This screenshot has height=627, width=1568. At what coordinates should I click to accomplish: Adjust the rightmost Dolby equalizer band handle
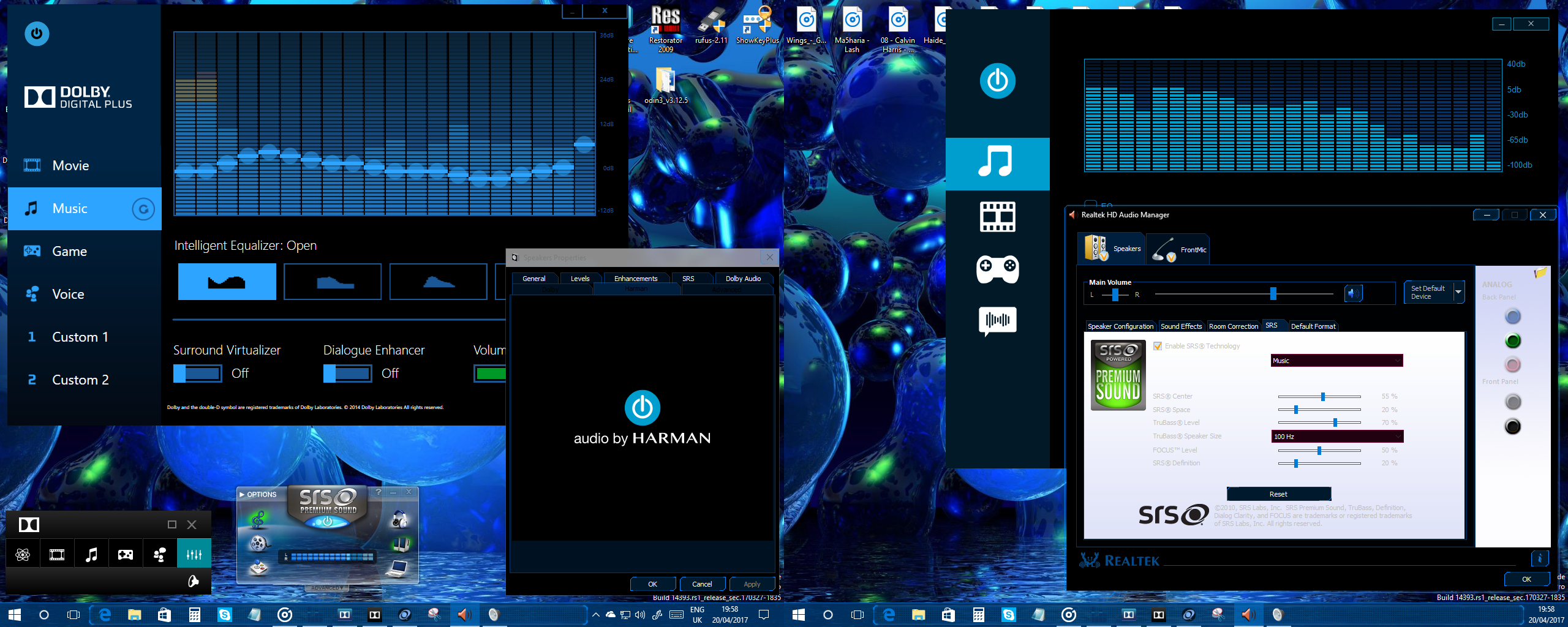point(584,145)
